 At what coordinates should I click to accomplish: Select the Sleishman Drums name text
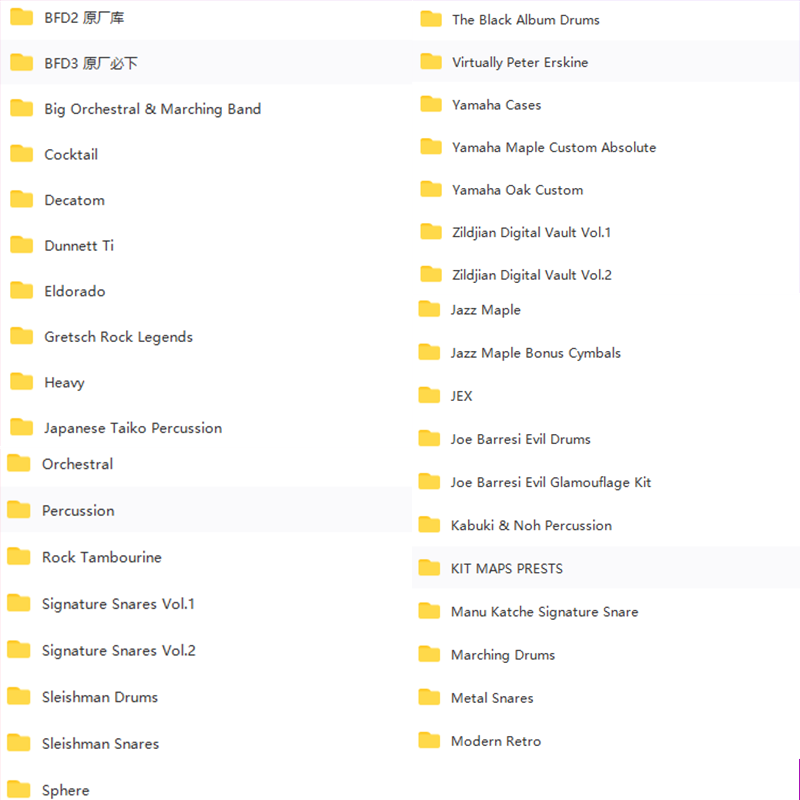click(x=100, y=697)
